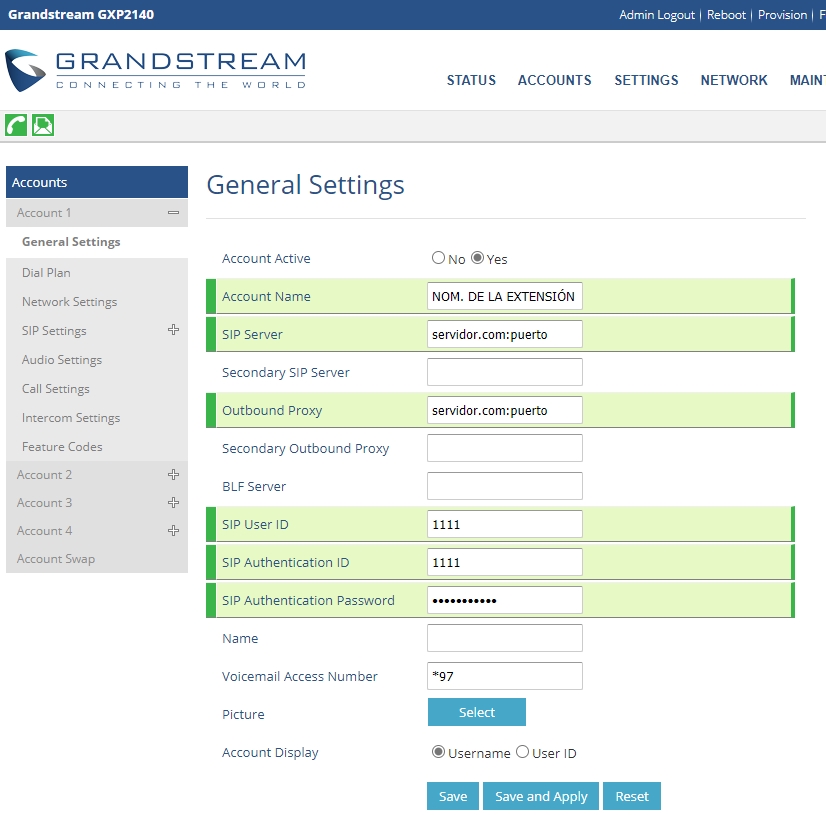Click the green phone handset icon

(14, 125)
